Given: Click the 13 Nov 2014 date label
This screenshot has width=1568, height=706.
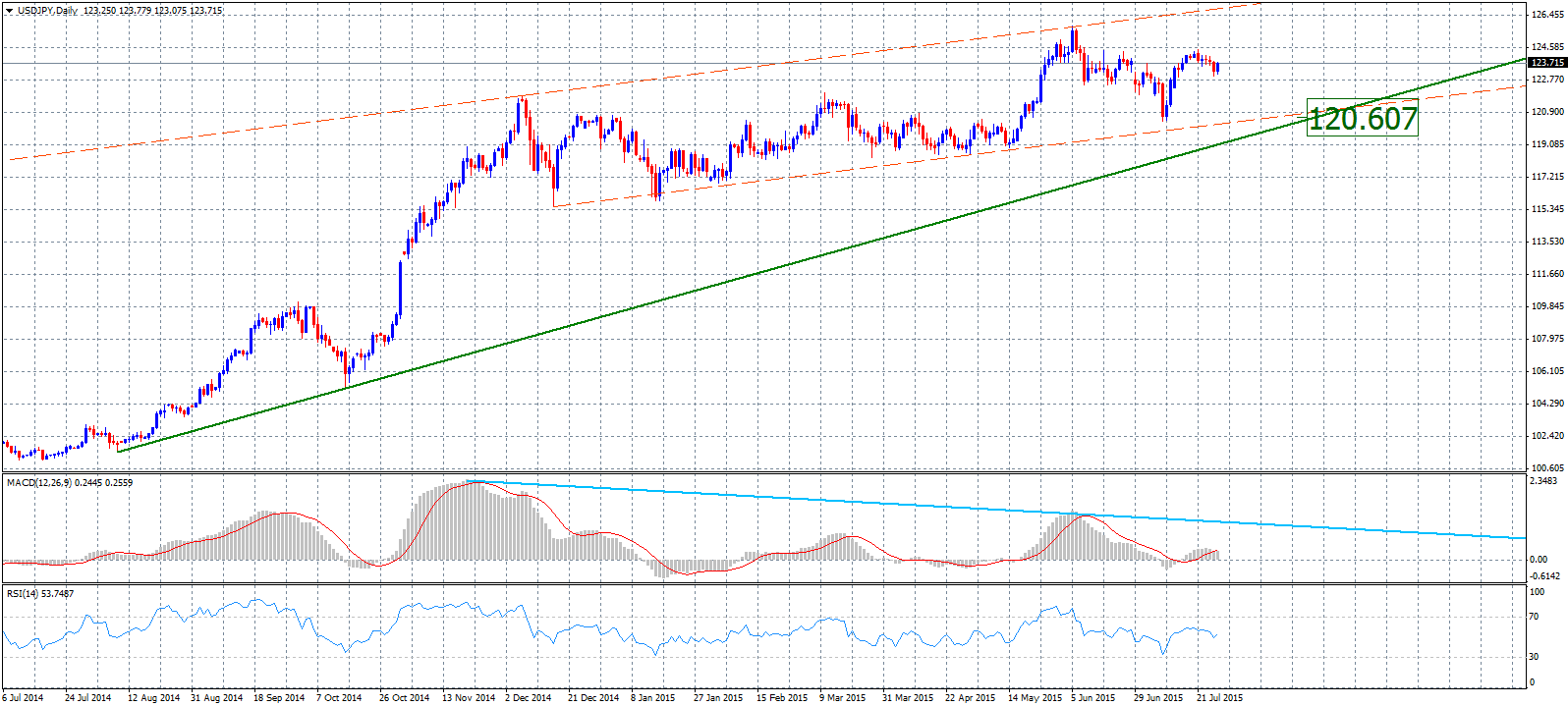Looking at the screenshot, I should click(x=468, y=698).
